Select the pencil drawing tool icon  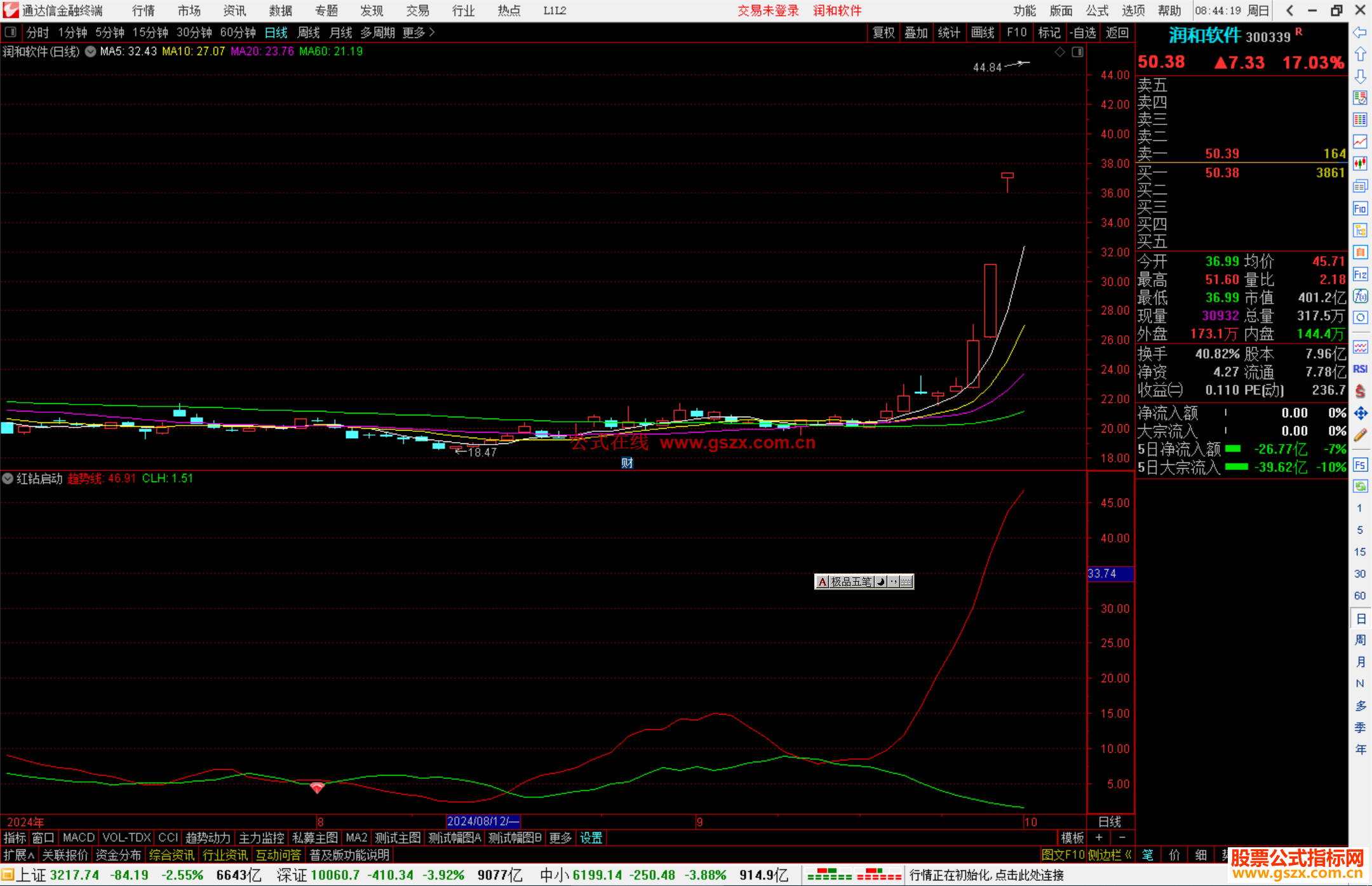(x=1360, y=435)
